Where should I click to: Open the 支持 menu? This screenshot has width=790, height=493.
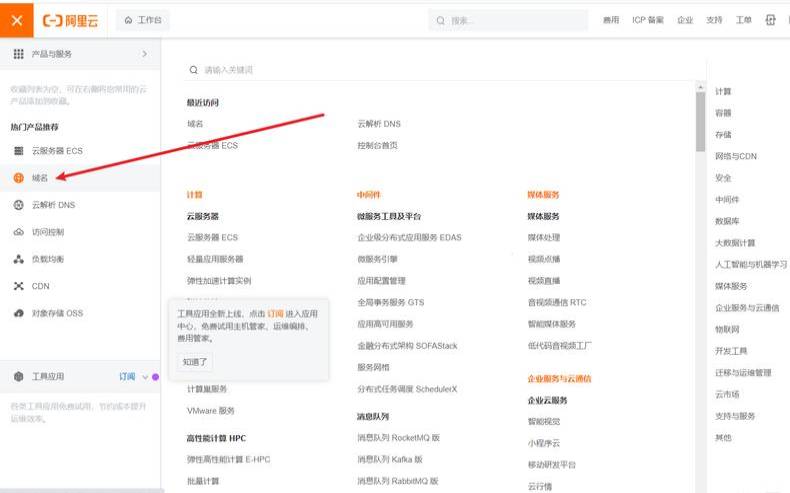714,20
